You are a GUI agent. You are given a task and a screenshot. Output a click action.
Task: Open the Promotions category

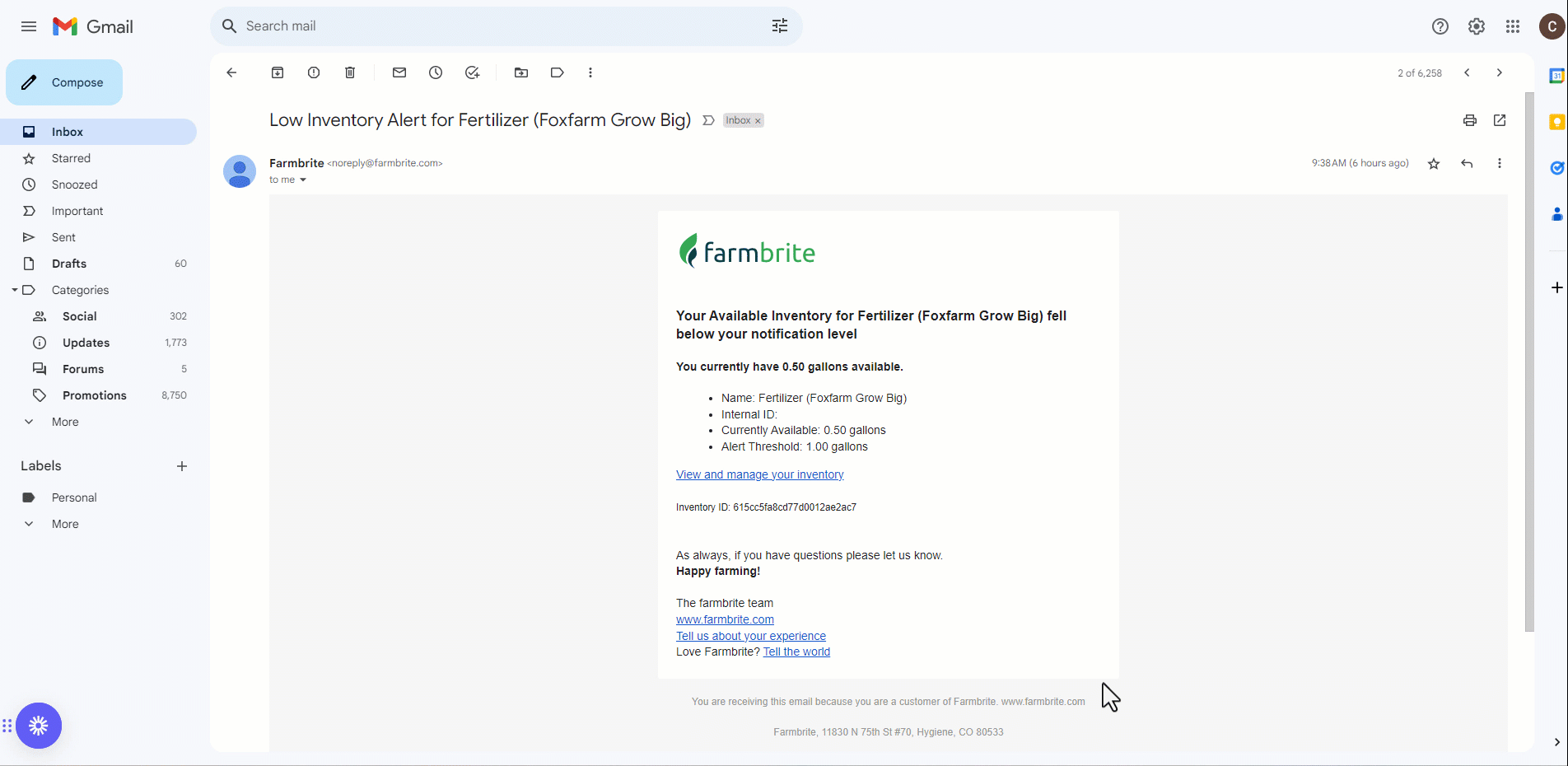[x=99, y=395]
